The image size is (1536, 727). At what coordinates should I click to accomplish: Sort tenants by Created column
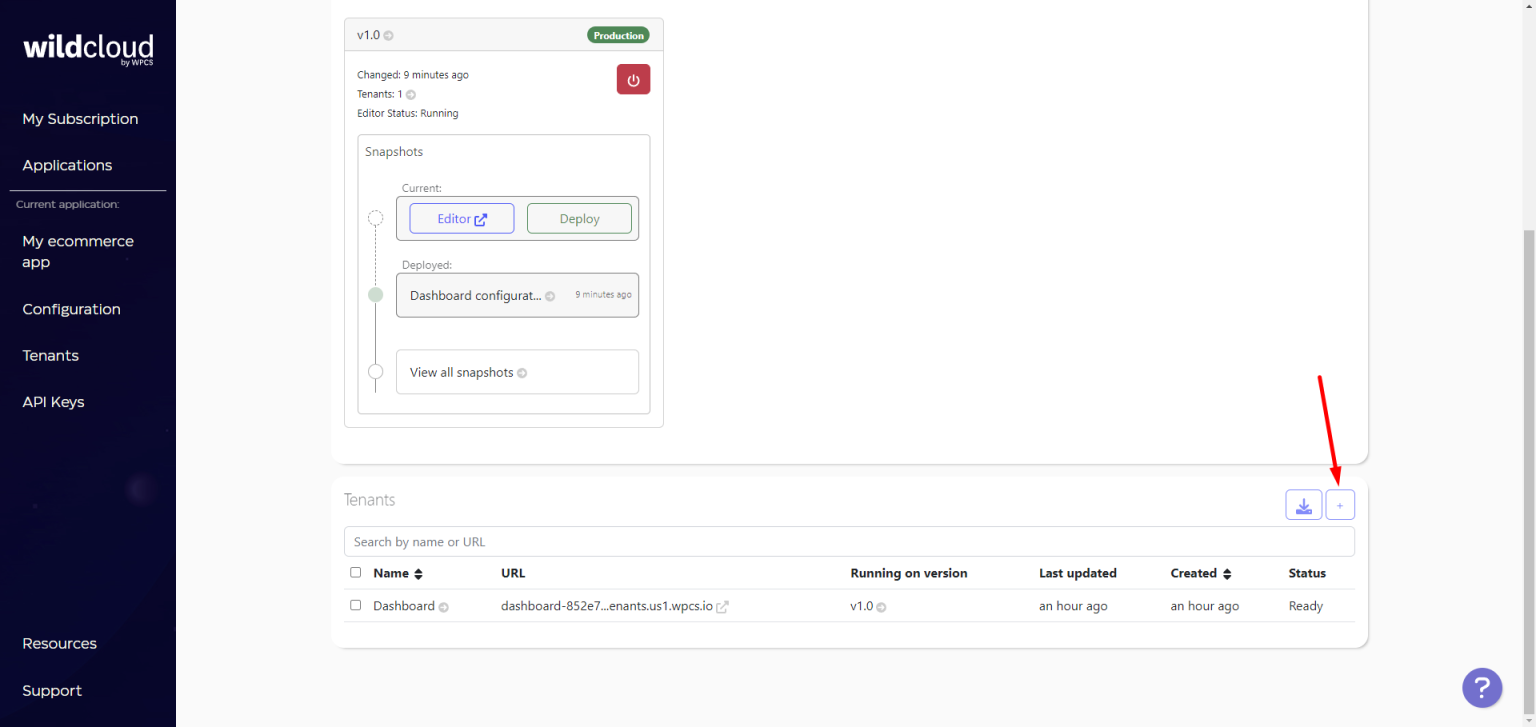[1228, 573]
